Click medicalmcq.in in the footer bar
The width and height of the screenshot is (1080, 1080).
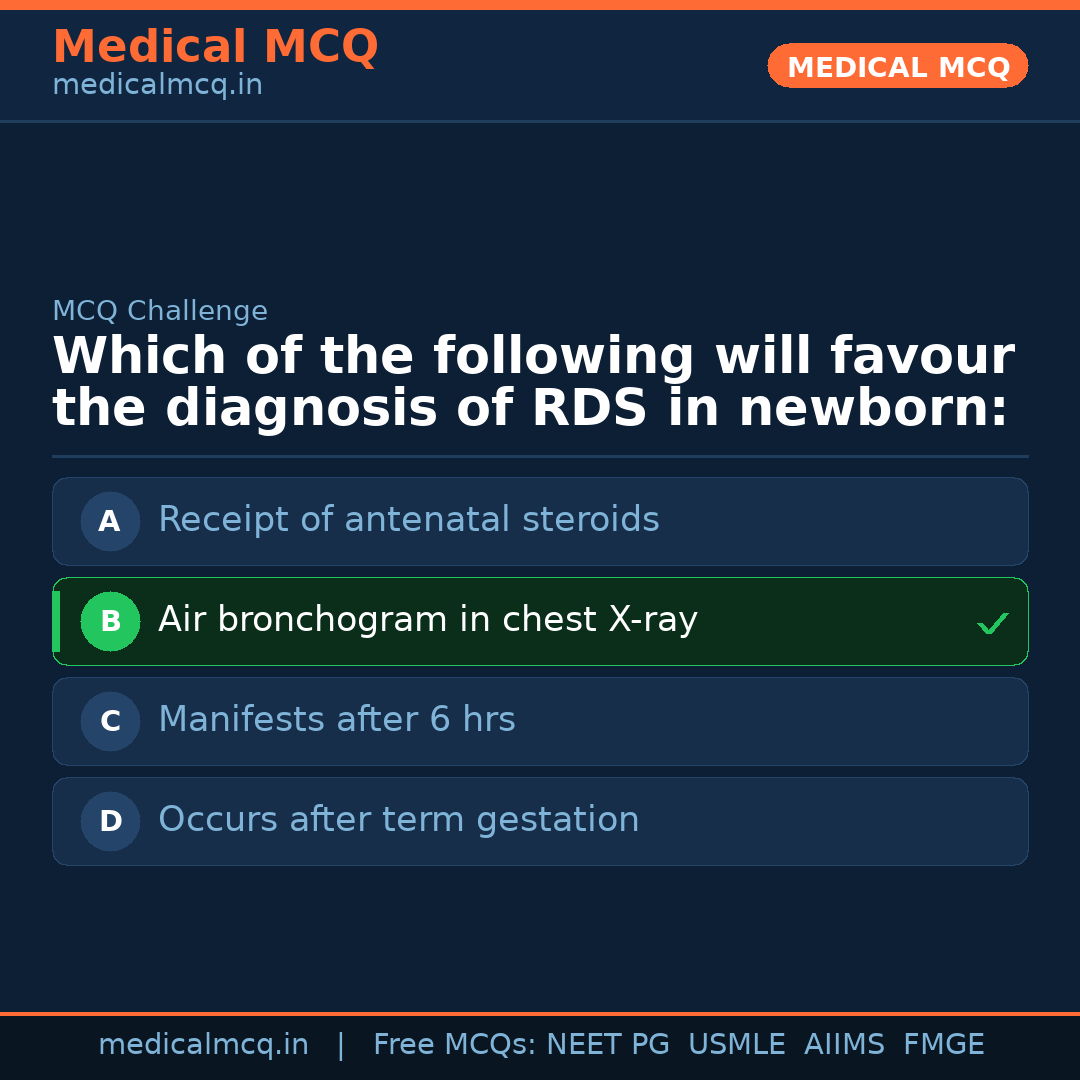click(204, 1044)
